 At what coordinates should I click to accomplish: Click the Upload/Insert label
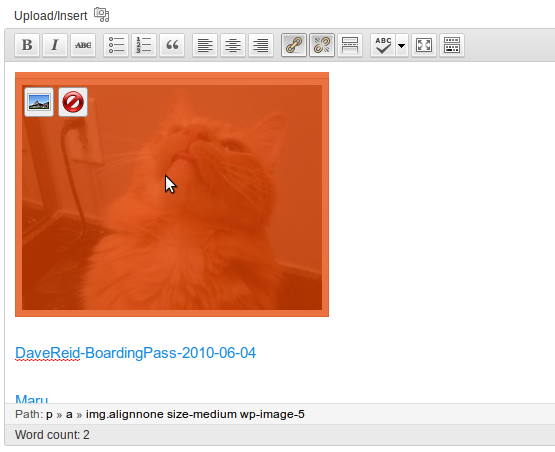[x=51, y=16]
